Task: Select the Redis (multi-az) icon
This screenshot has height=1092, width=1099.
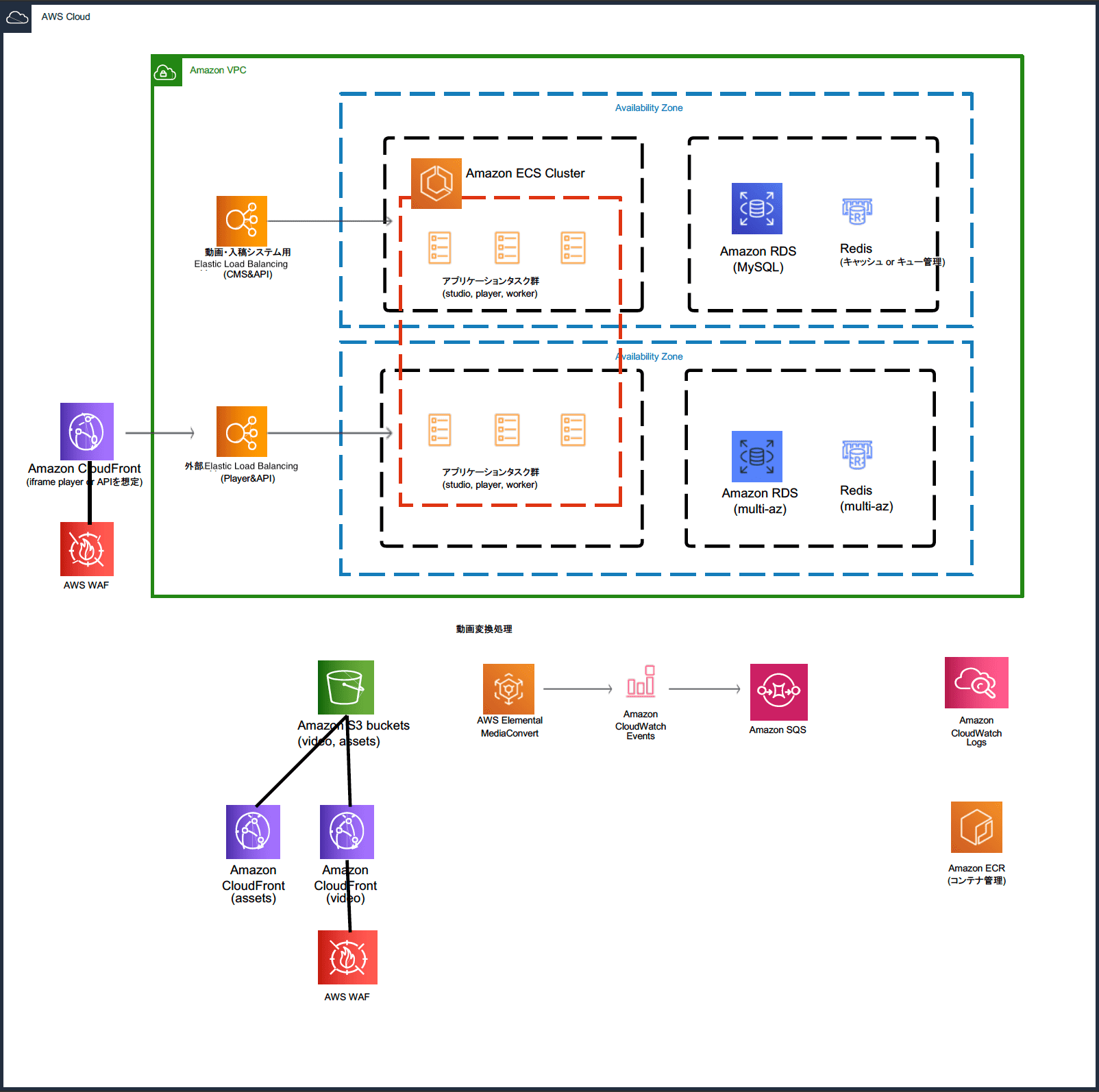Action: (857, 455)
